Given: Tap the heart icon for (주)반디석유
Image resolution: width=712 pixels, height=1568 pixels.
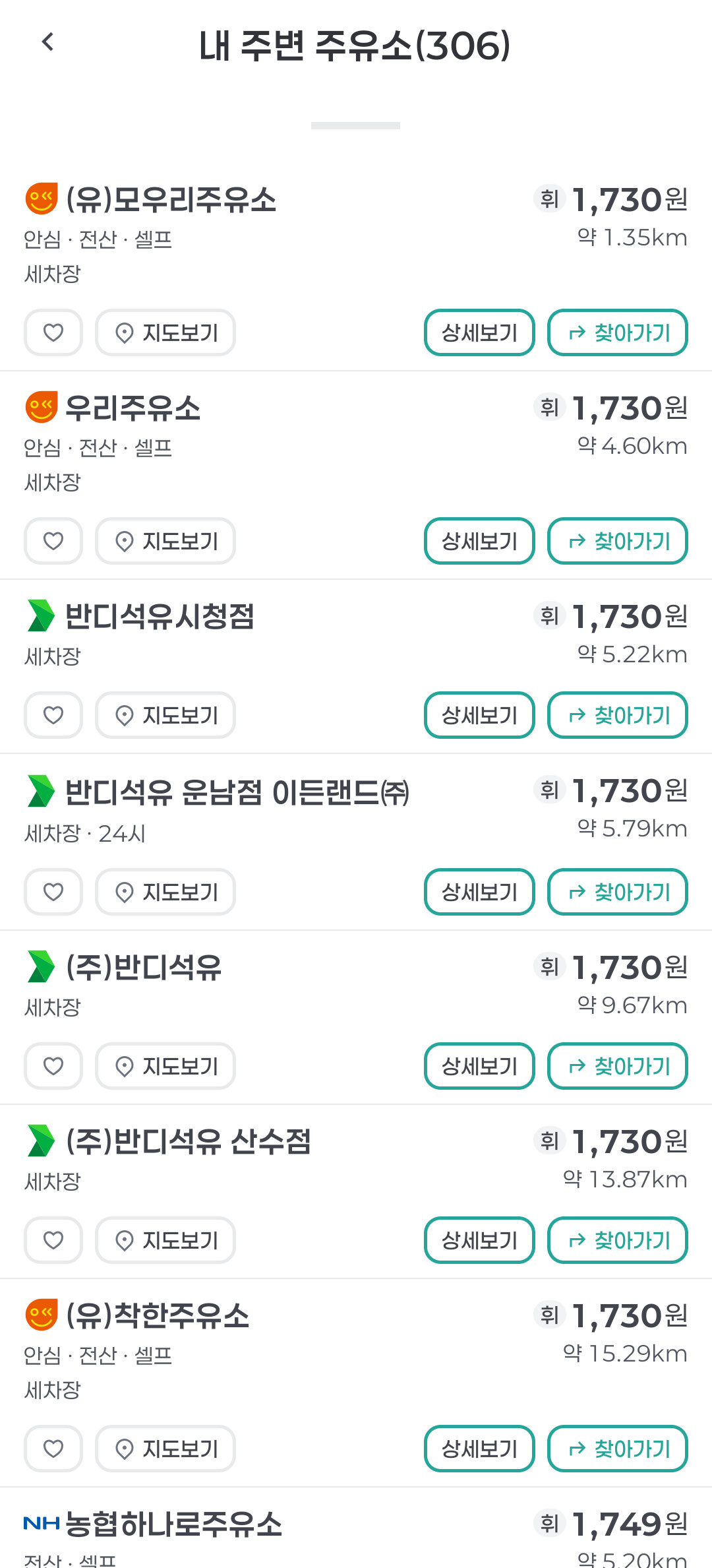Looking at the screenshot, I should pos(53,1066).
